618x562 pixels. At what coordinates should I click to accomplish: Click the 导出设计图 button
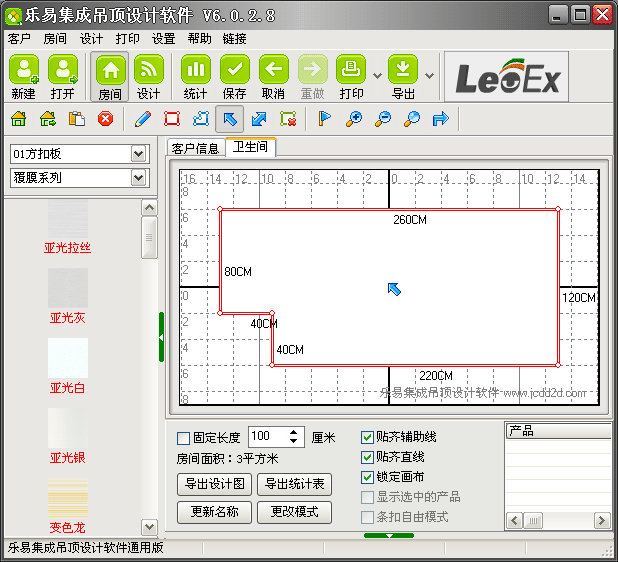(x=214, y=484)
